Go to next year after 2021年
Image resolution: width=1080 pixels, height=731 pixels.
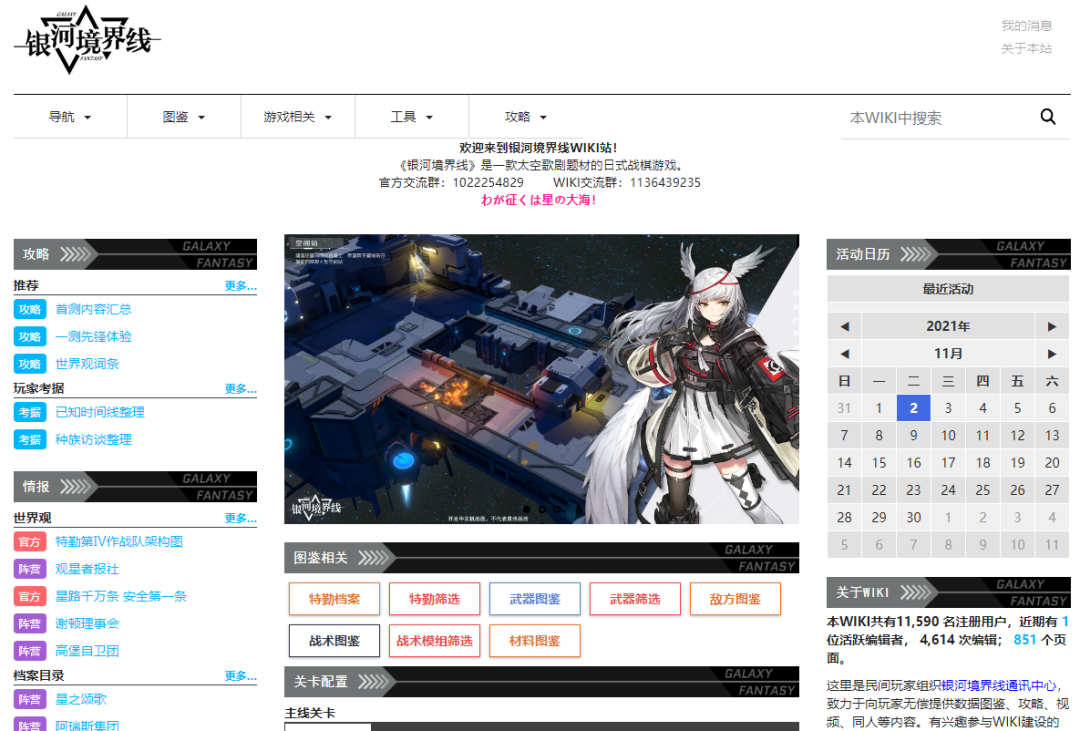(x=1052, y=327)
